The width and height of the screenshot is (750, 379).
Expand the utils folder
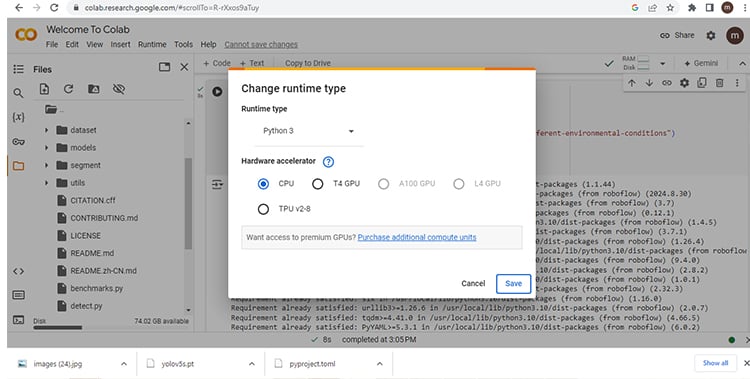pyautogui.click(x=46, y=183)
